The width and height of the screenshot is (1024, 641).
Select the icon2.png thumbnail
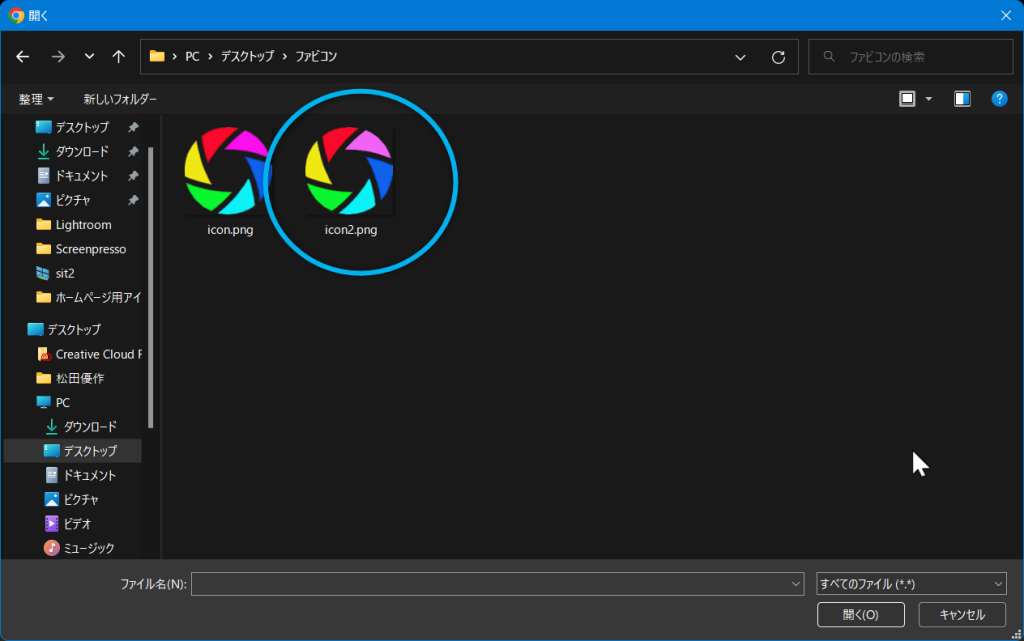[349, 171]
